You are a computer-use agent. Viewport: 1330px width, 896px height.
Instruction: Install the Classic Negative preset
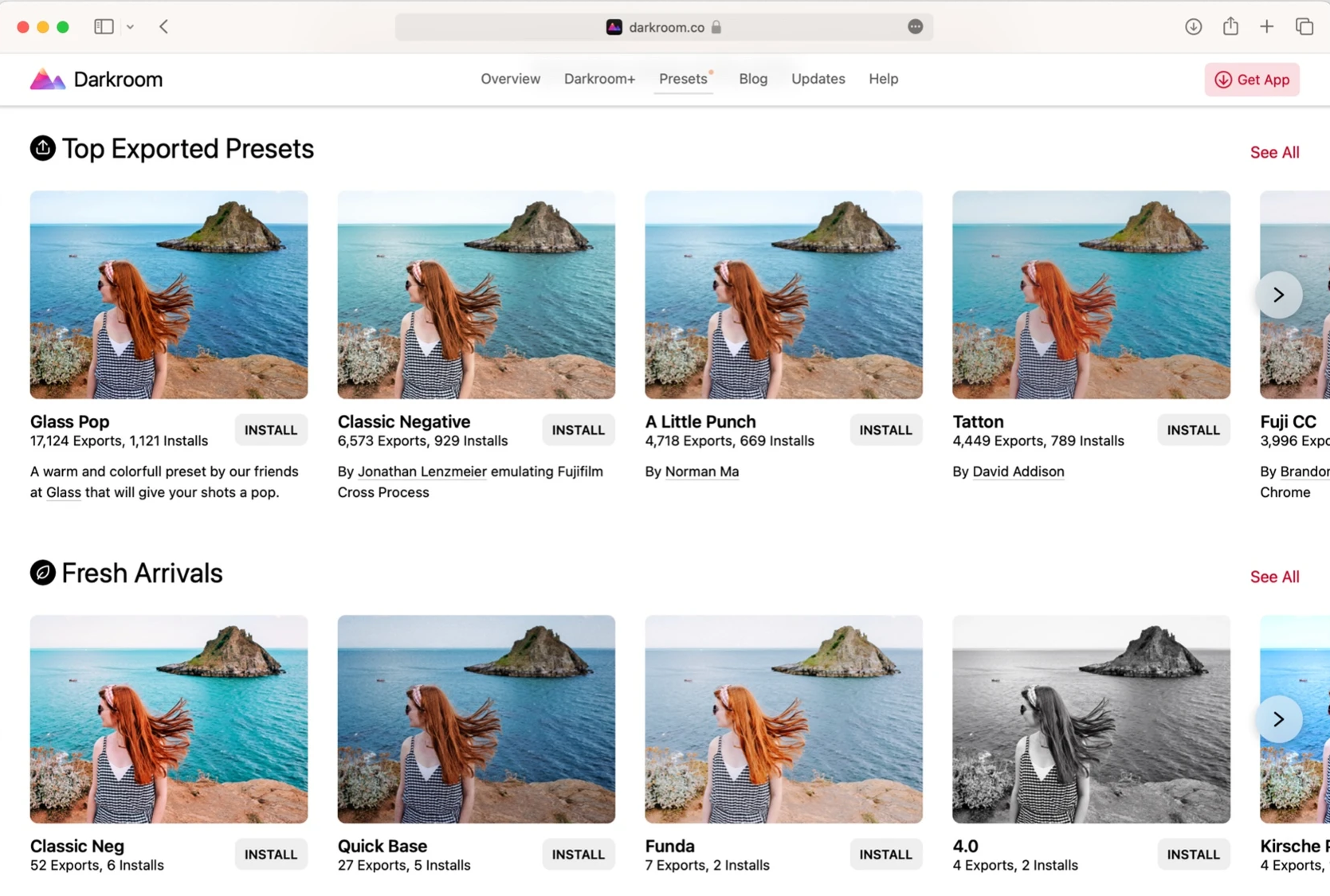point(579,430)
